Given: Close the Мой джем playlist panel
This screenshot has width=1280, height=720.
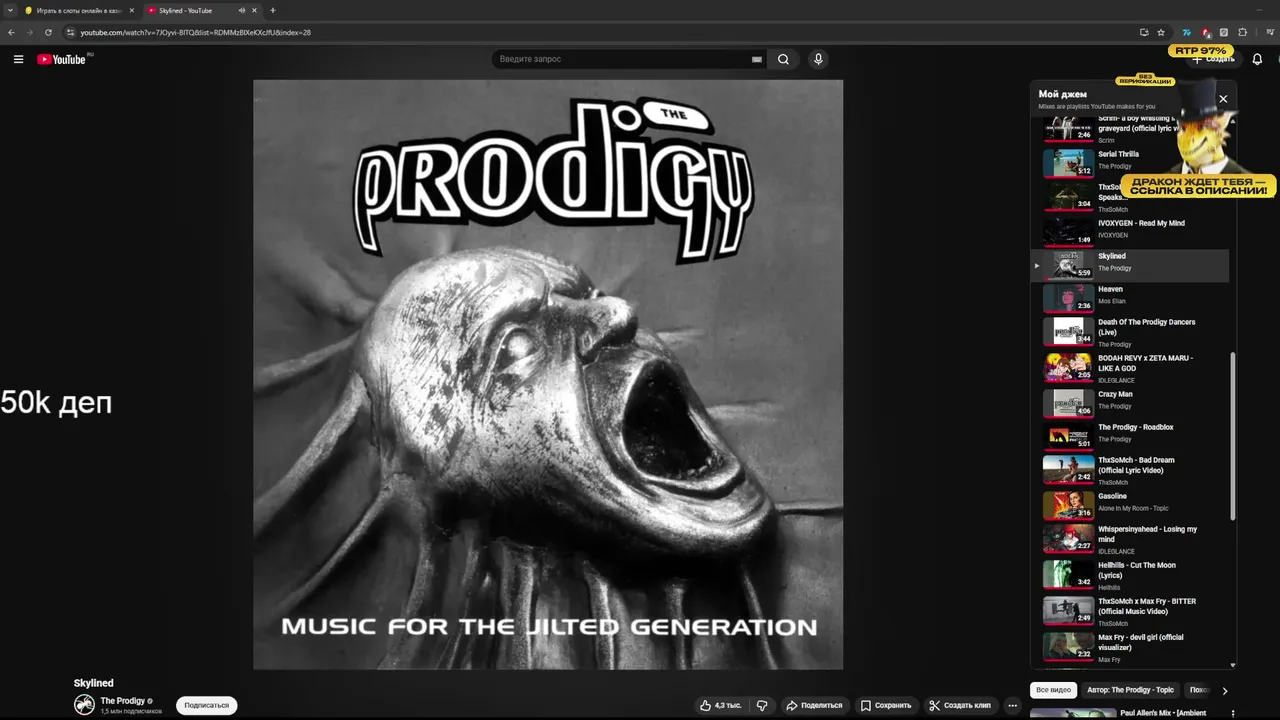Looking at the screenshot, I should point(1223,99).
